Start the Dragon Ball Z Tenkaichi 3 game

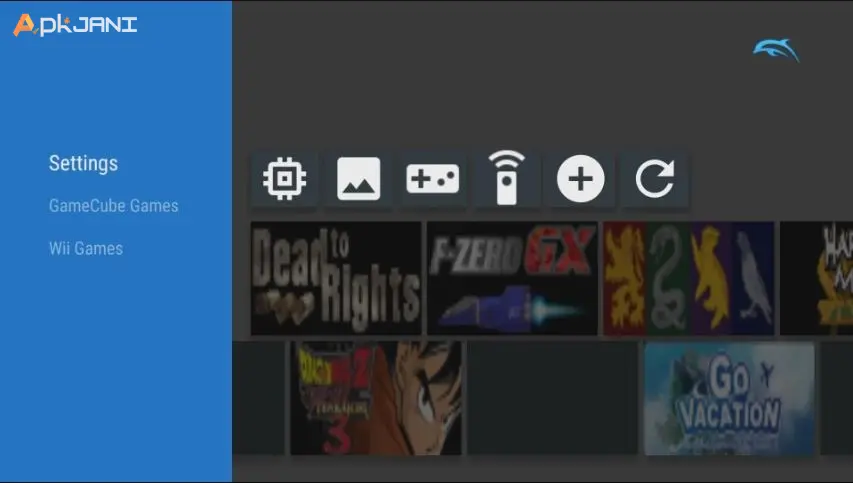pyautogui.click(x=376, y=398)
